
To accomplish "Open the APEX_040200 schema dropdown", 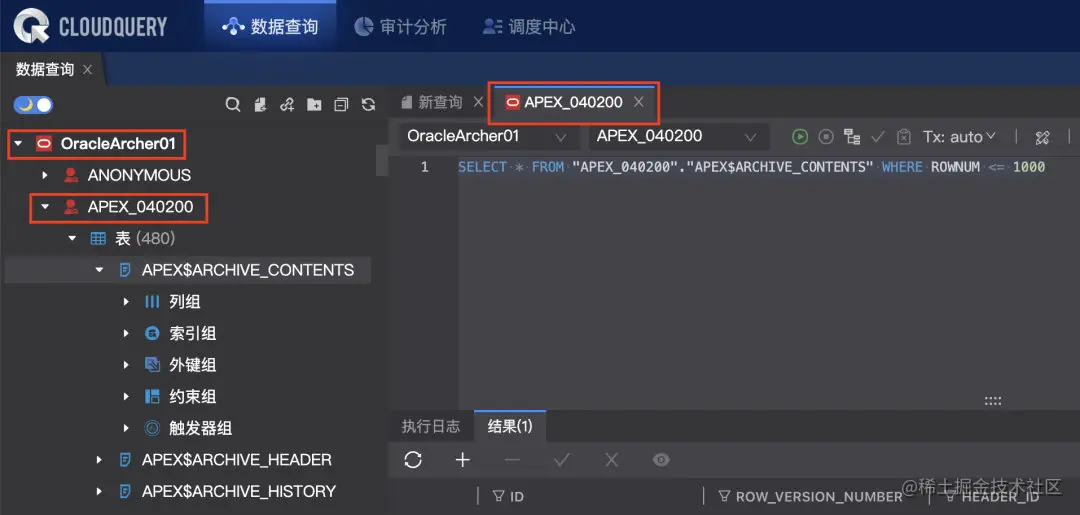I will coord(678,136).
